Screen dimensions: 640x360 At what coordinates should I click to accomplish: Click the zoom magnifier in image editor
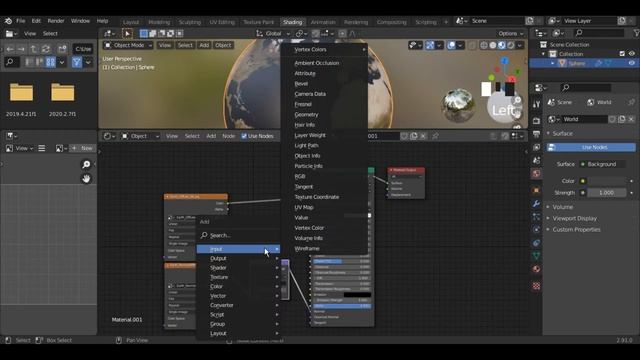(x=86, y=164)
